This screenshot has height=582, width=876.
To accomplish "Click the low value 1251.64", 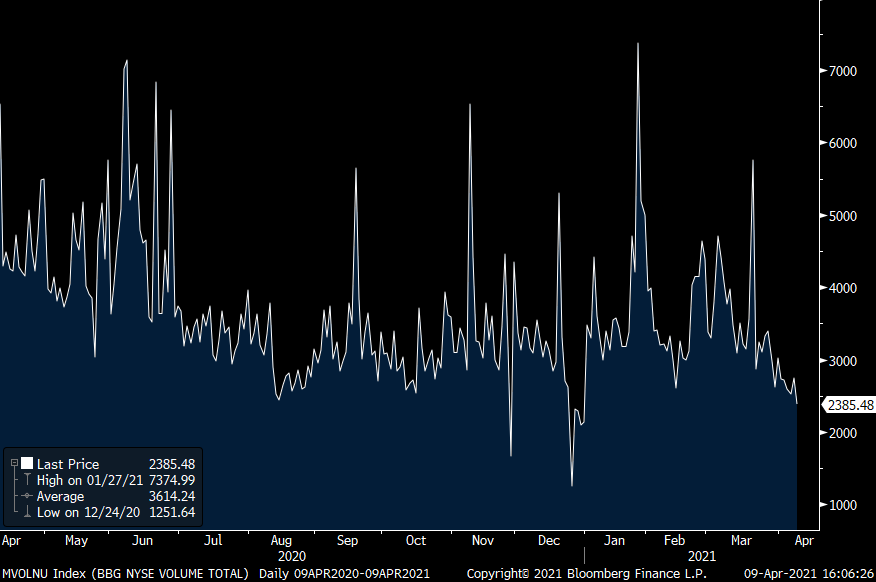I will 172,512.
